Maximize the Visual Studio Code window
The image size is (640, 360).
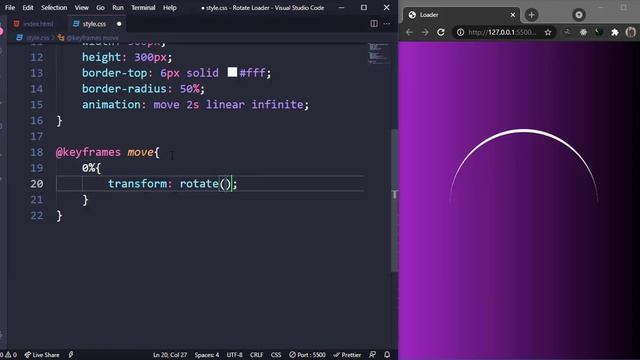(364, 7)
